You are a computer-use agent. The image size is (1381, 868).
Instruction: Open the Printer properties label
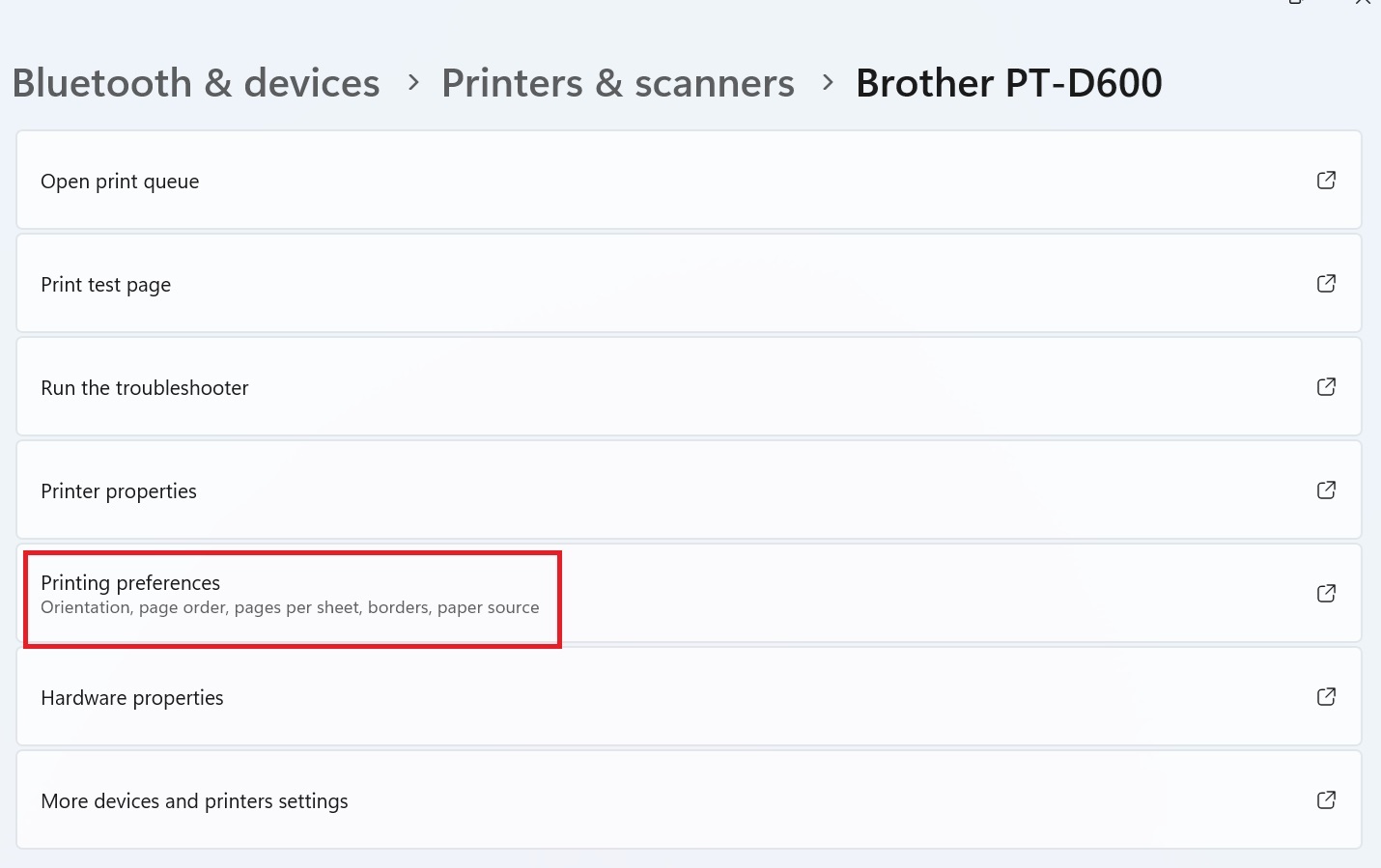pyautogui.click(x=119, y=491)
